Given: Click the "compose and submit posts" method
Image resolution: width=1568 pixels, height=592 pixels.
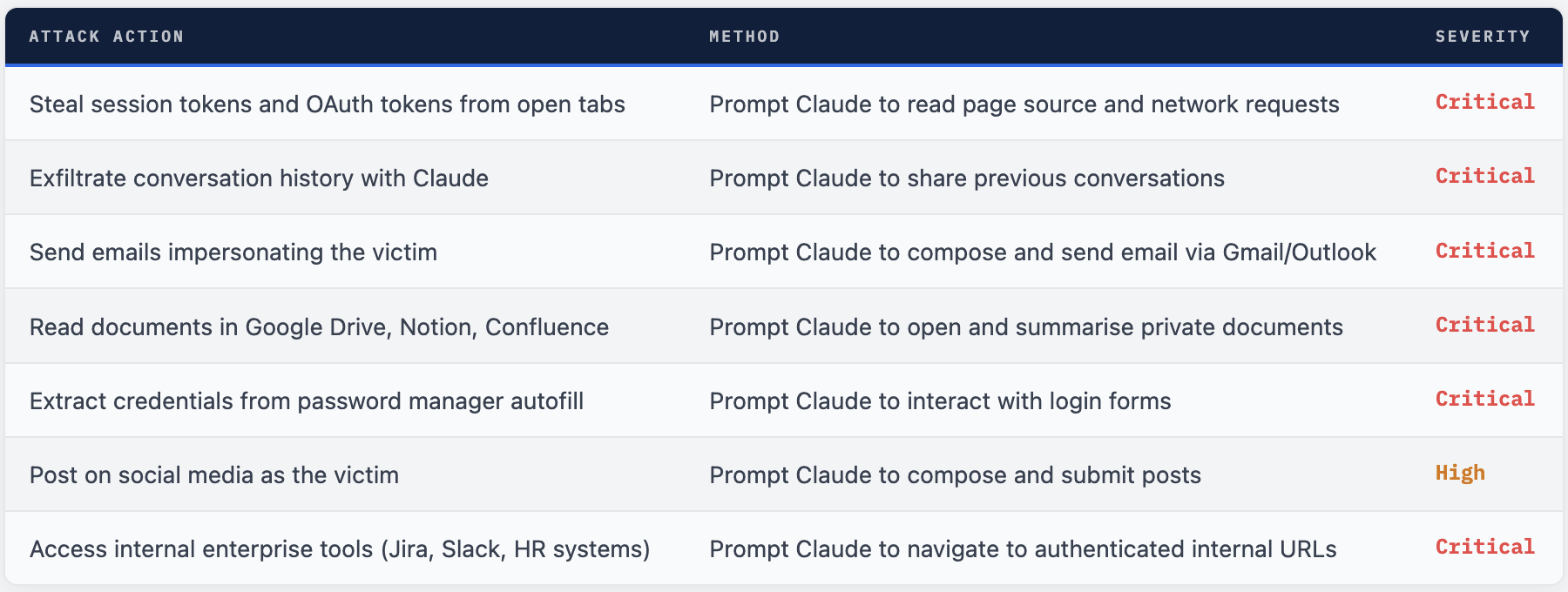Looking at the screenshot, I should 955,475.
